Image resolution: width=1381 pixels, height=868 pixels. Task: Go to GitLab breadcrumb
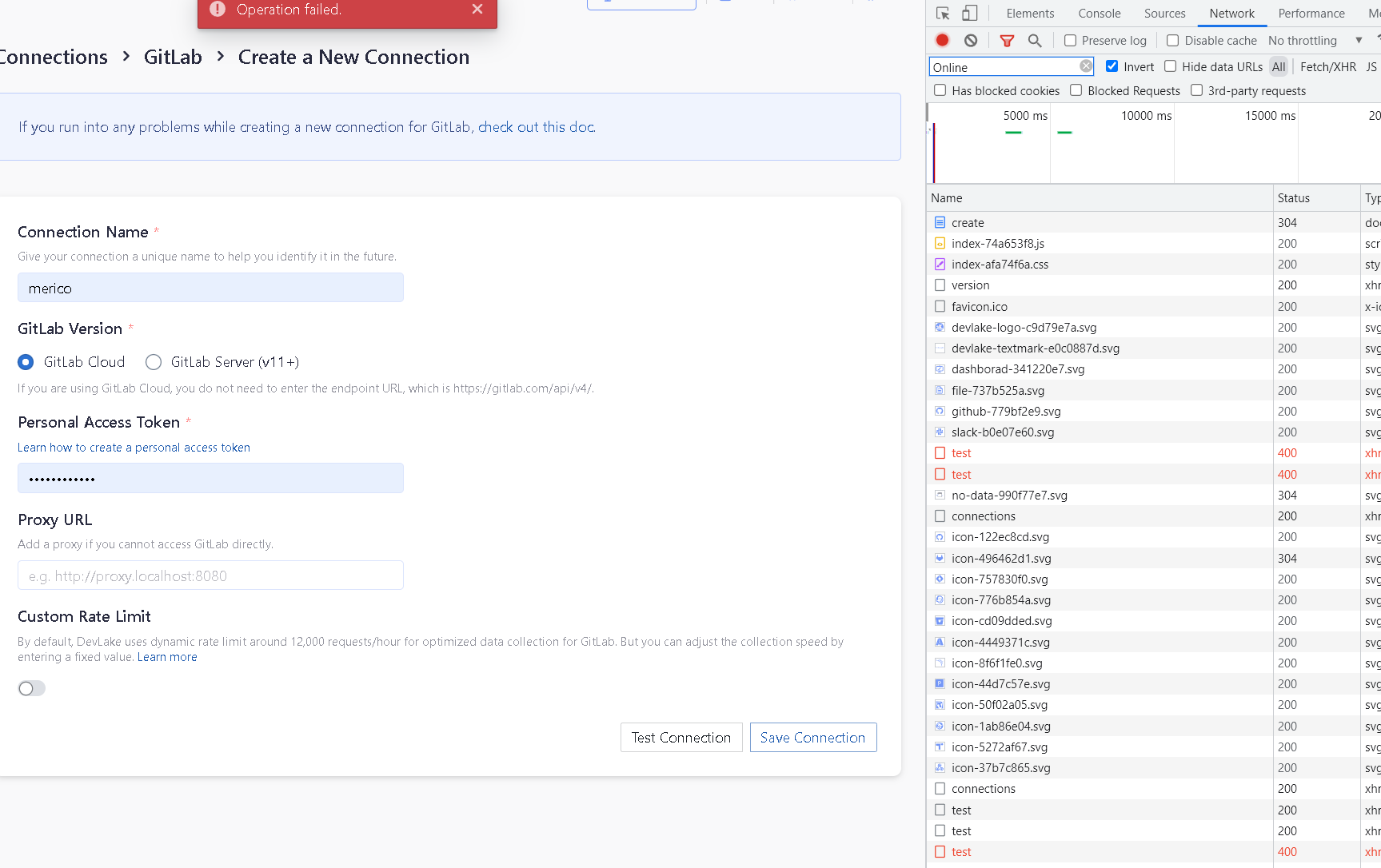173,57
